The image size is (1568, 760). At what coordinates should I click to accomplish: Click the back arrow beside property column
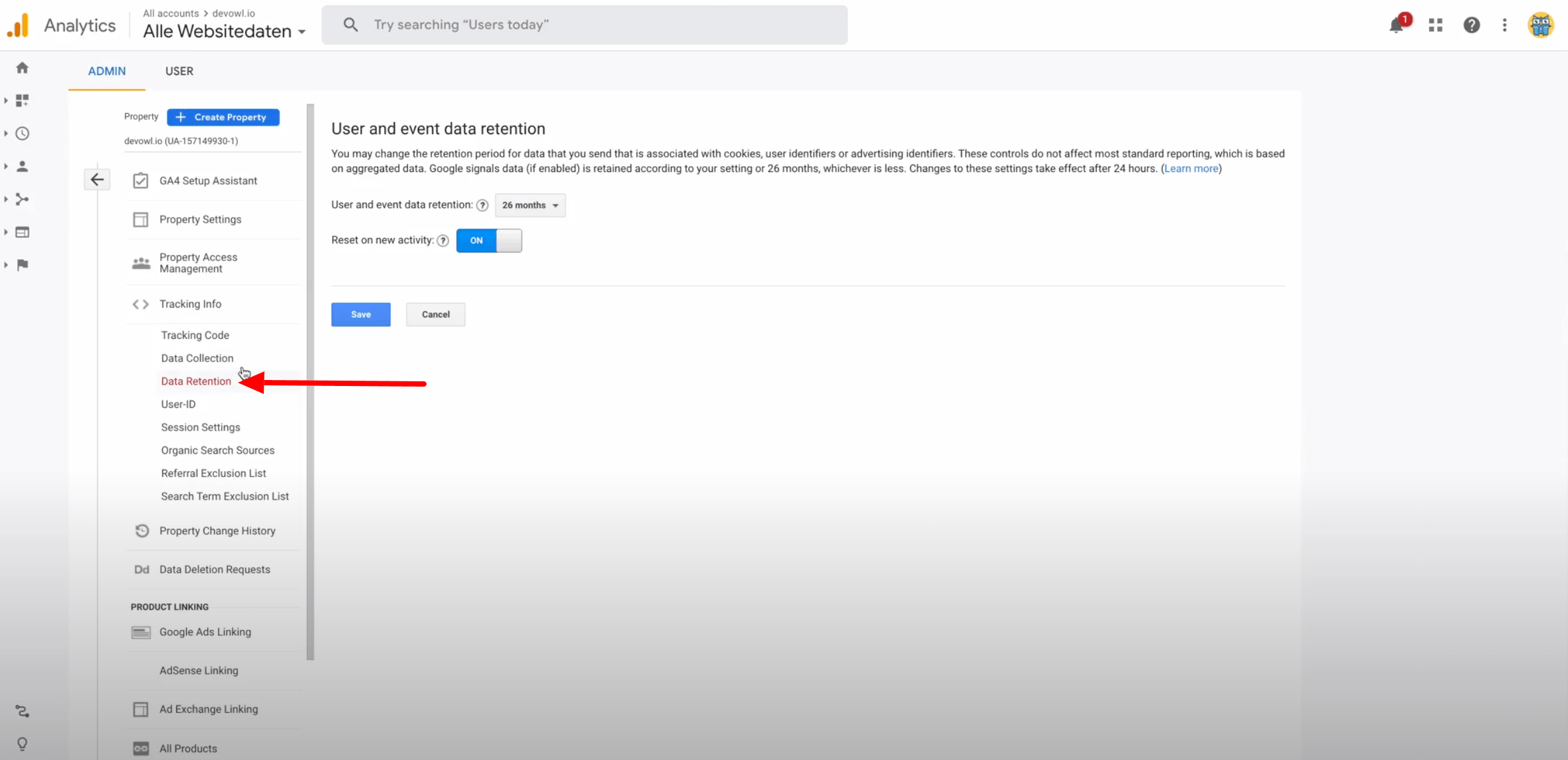pos(97,179)
